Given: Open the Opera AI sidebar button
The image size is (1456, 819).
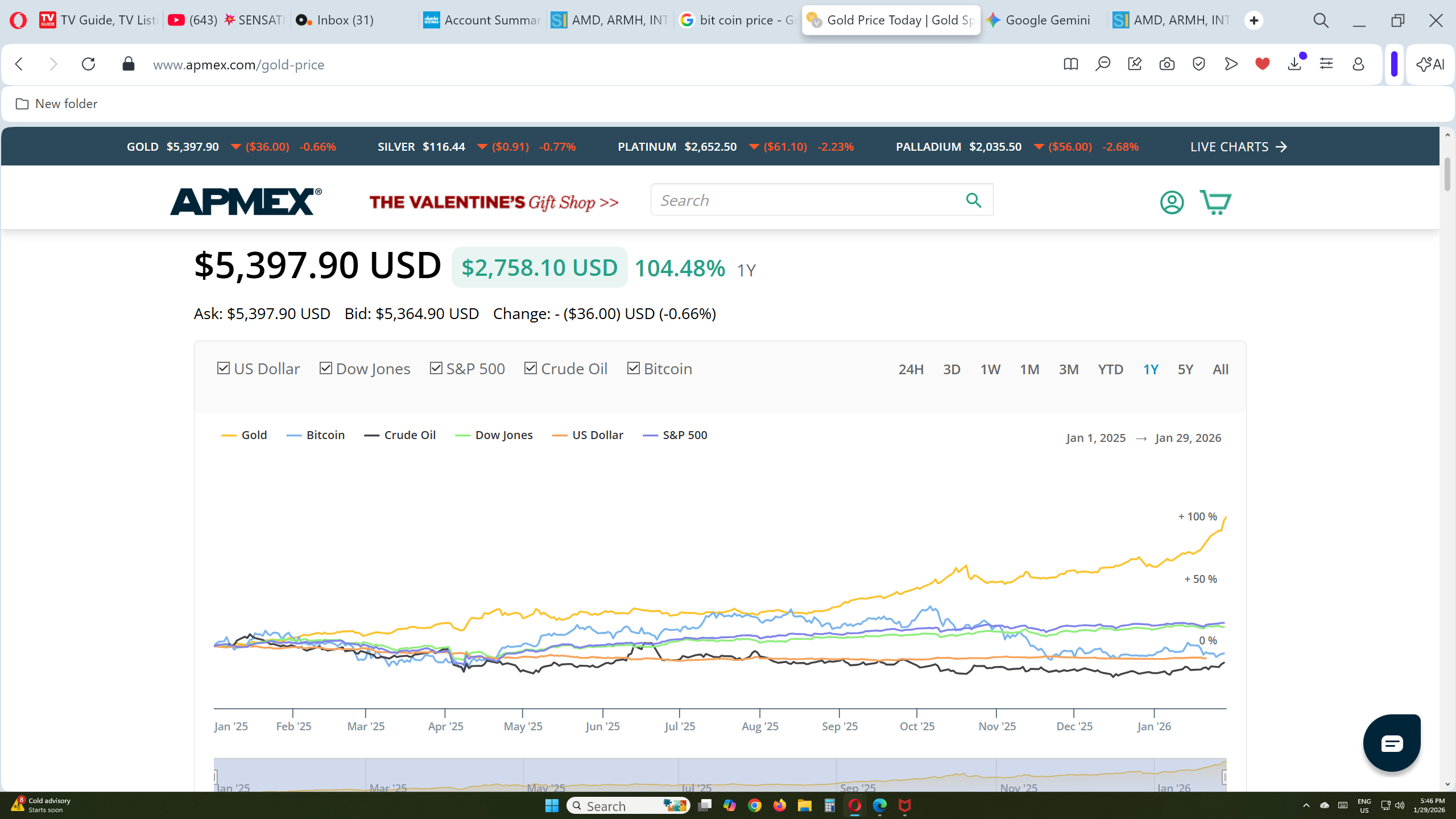Looking at the screenshot, I should [x=1430, y=64].
